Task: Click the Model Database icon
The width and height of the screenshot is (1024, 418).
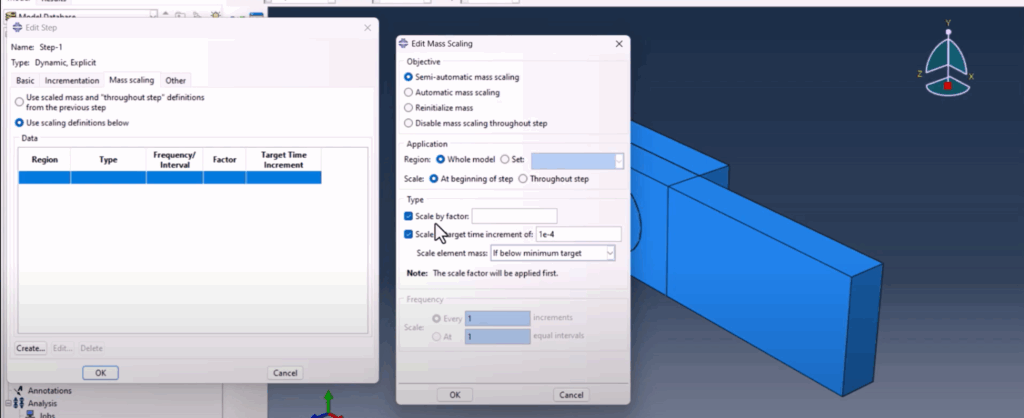Action: point(10,15)
